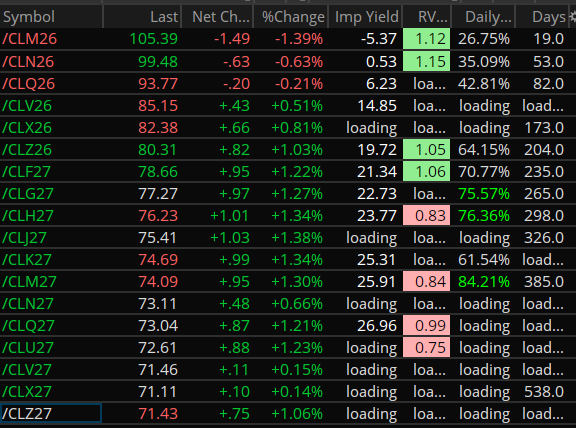The width and height of the screenshot is (576, 428).
Task: Click the last price 99.48
Action: (158, 61)
